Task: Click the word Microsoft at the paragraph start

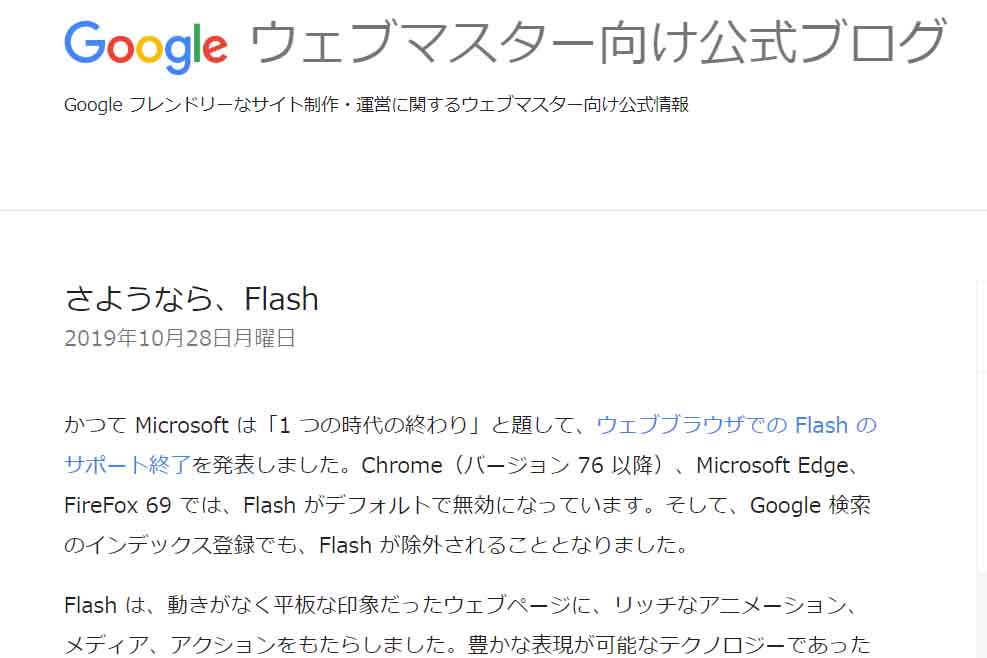Action: [x=182, y=425]
